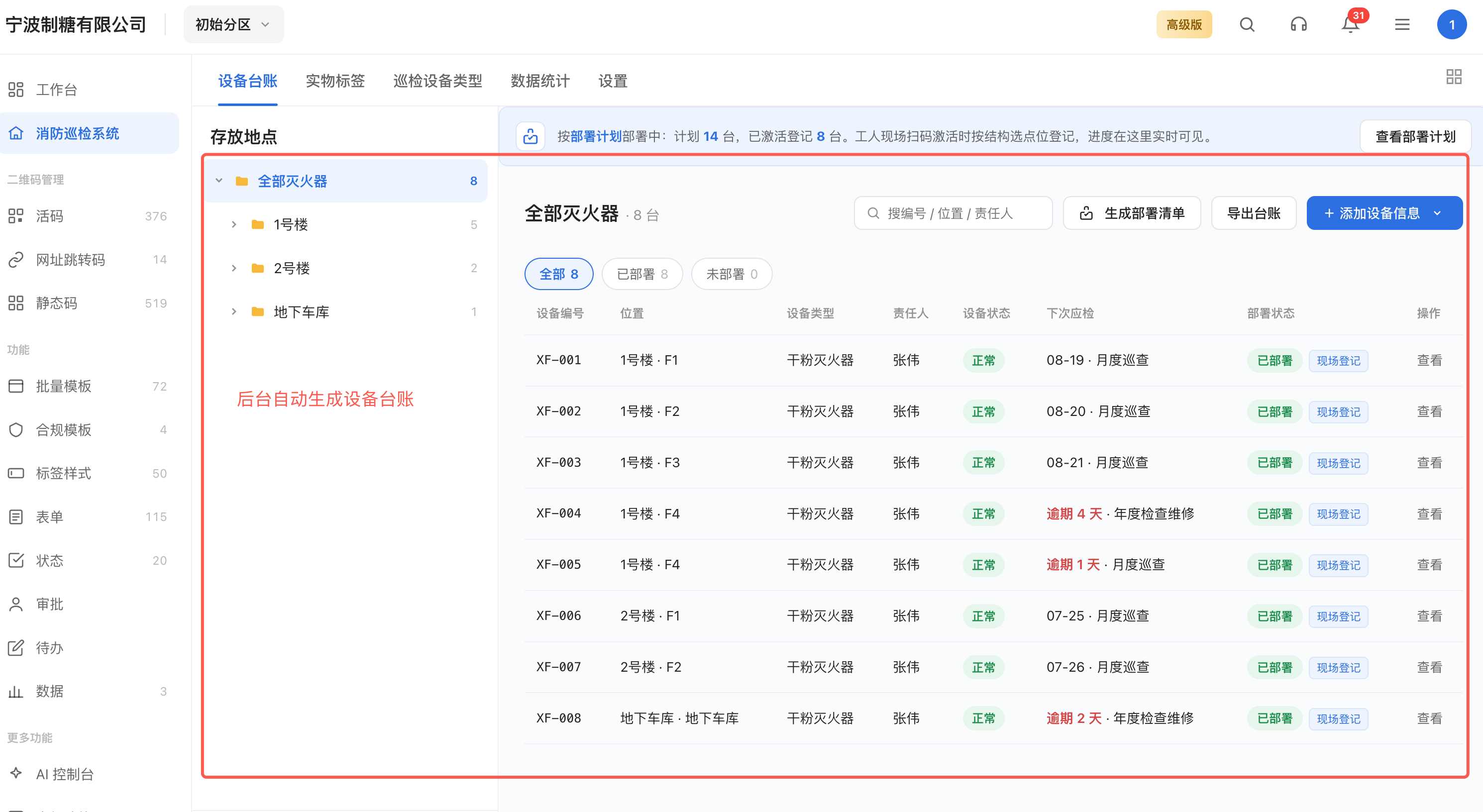Screen dimensions: 1483x812
Task: Open the 初始分区 partition dropdown
Action: coord(233,25)
